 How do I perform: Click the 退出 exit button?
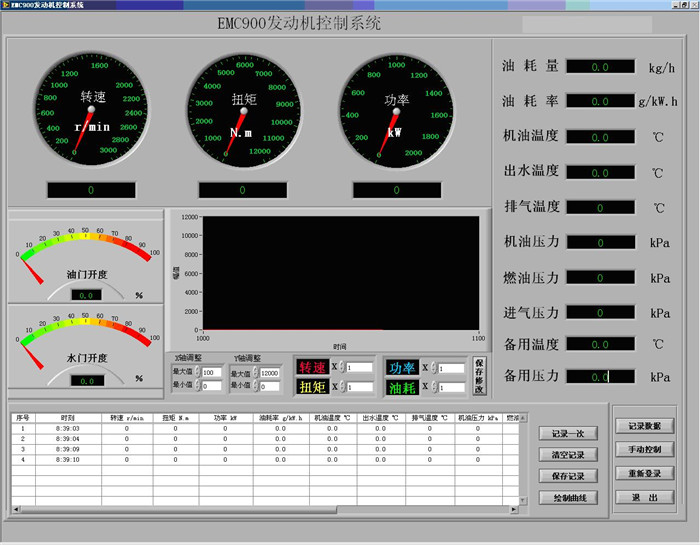click(x=645, y=497)
